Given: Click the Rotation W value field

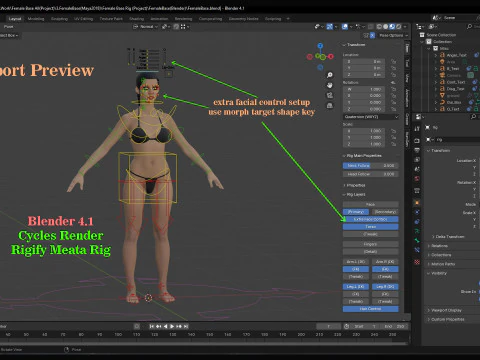Looking at the screenshot, I should pyautogui.click(x=364, y=89).
